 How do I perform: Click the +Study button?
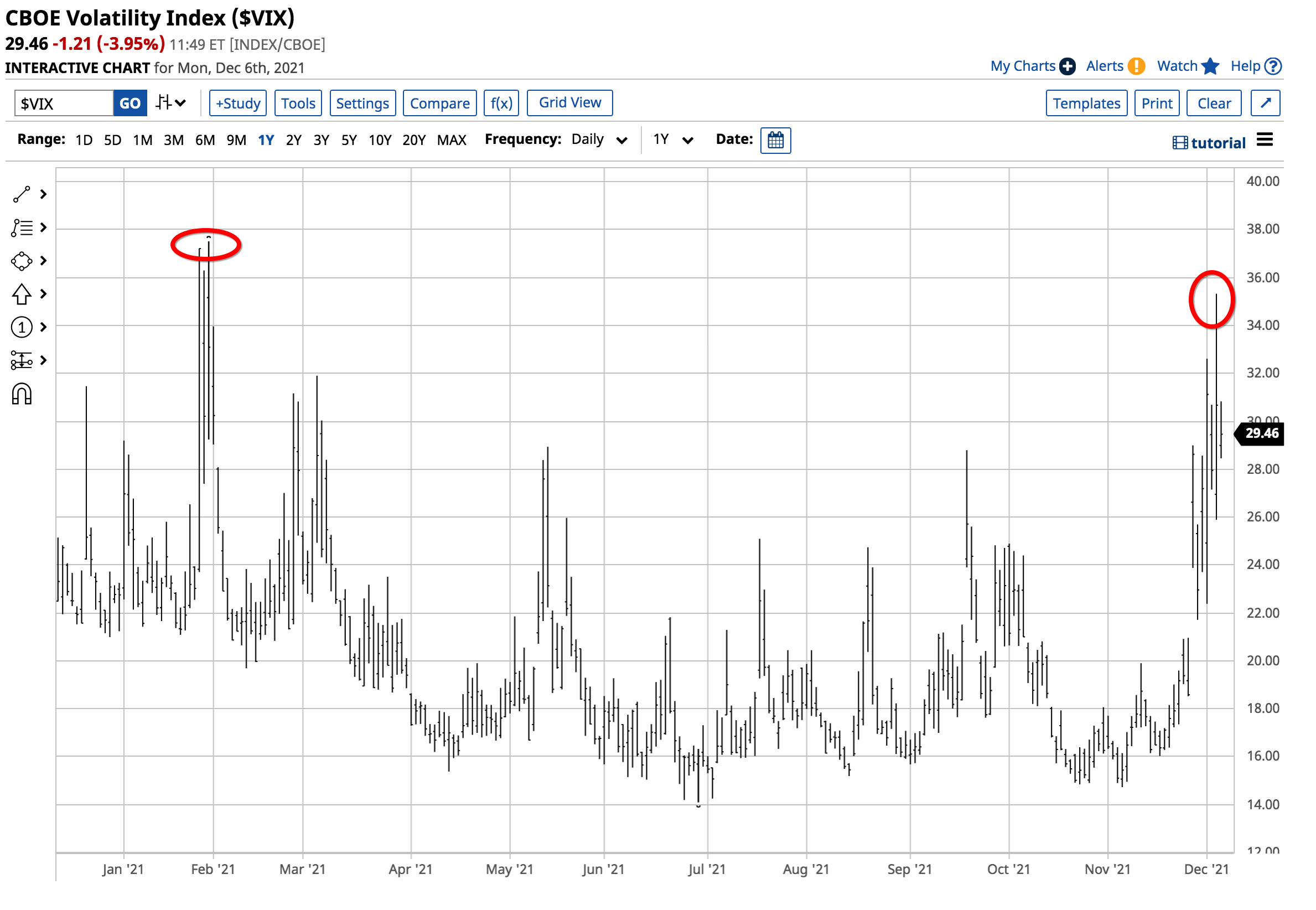coord(237,103)
